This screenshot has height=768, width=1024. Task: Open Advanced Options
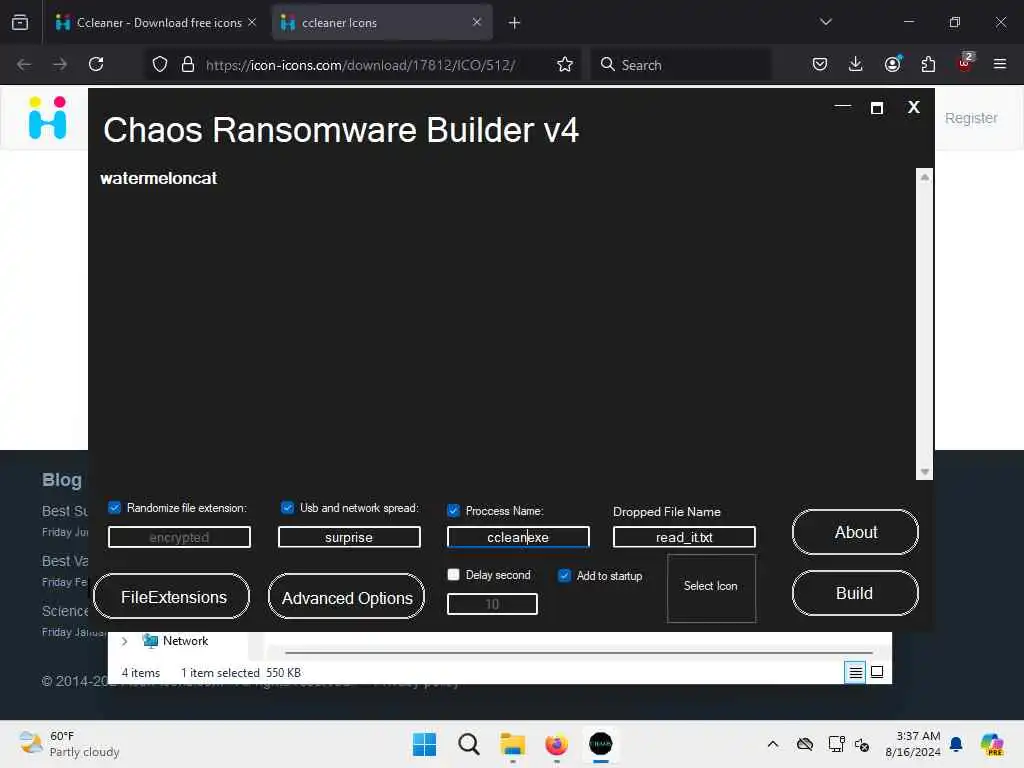[x=346, y=597]
